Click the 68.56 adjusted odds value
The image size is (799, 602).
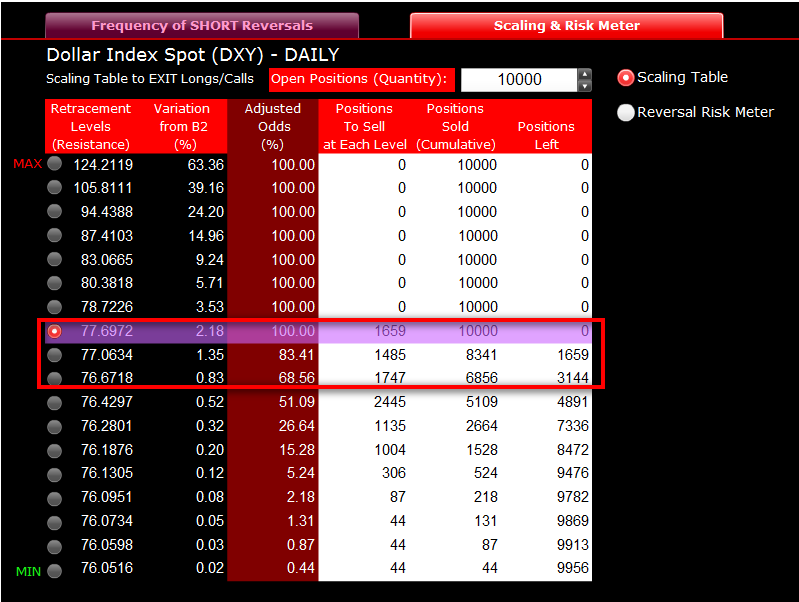[x=297, y=378]
